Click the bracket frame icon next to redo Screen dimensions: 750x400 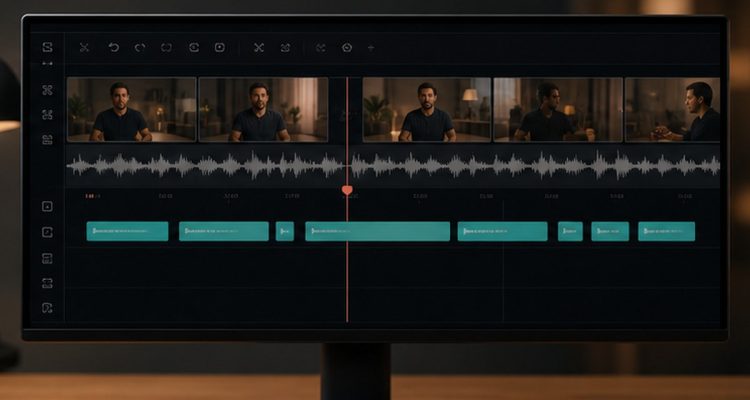tap(166, 47)
